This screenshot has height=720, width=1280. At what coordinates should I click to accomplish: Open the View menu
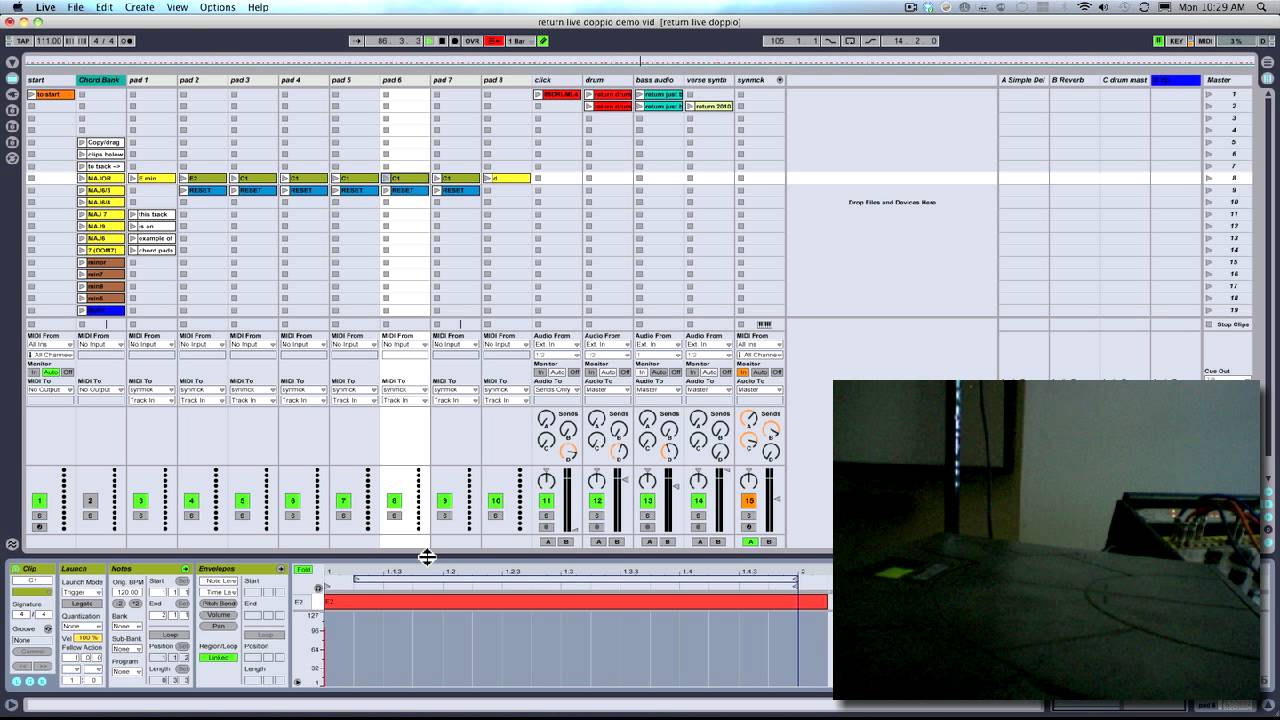point(177,7)
